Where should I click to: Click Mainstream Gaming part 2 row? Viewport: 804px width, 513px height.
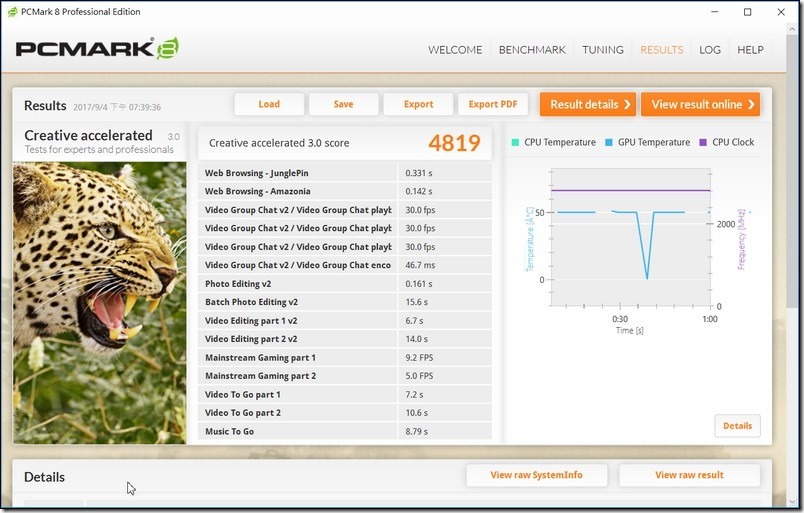tap(345, 376)
